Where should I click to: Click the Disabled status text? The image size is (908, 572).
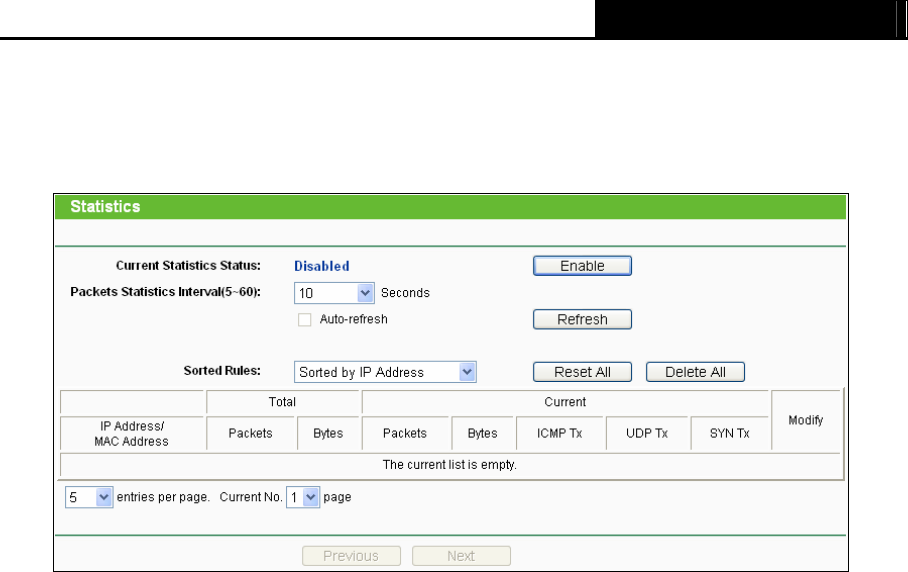coord(321,266)
